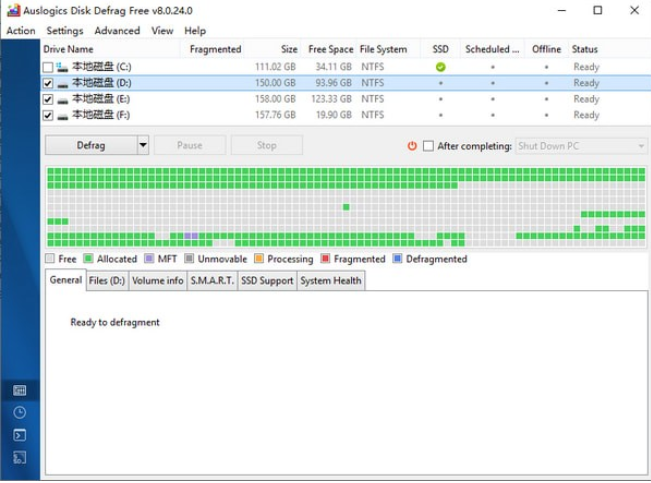Click the 150.00 GB size cell
651x483 pixels.
275,83
